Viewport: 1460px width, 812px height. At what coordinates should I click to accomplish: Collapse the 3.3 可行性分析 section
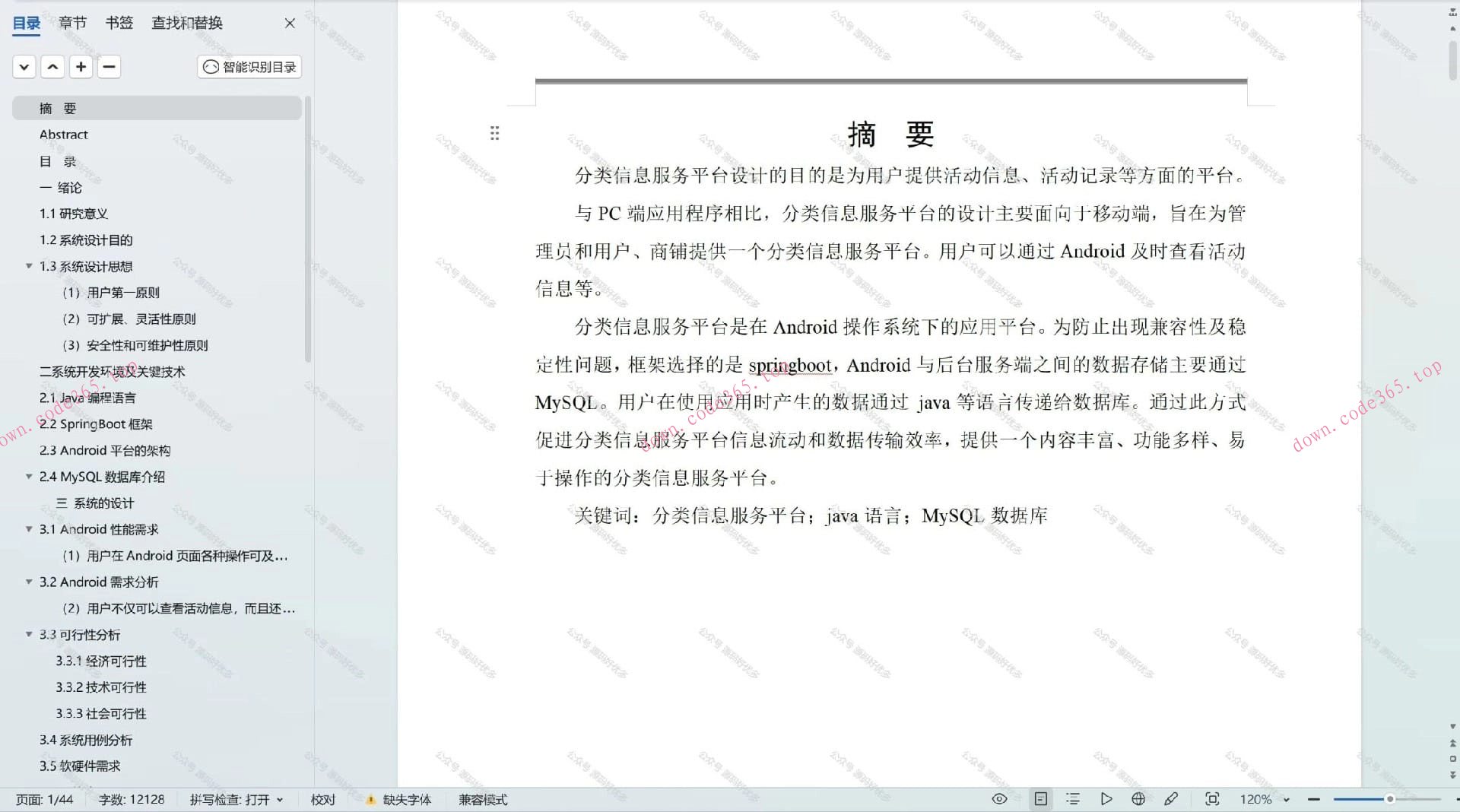point(28,634)
